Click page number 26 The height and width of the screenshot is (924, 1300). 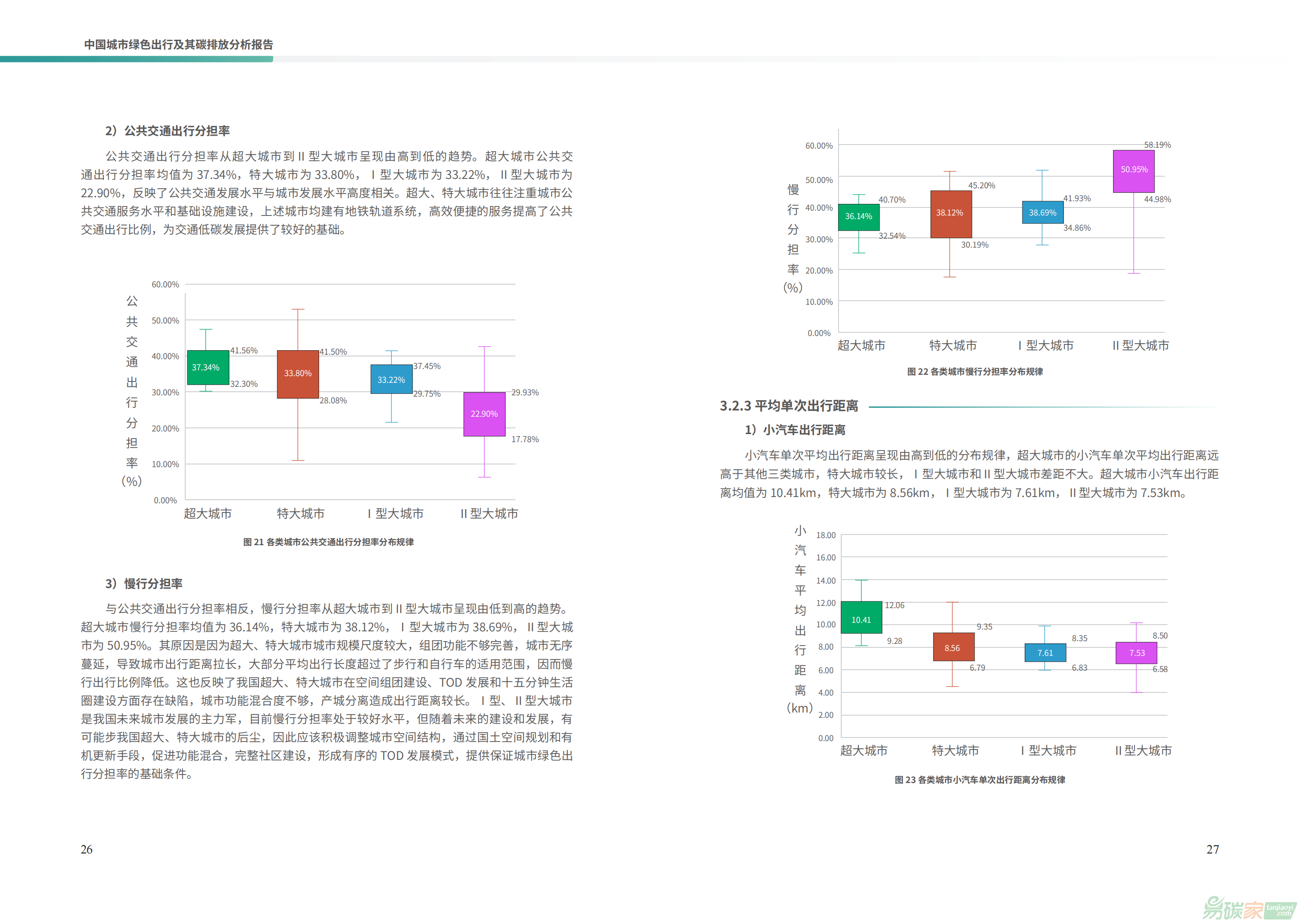tap(87, 849)
